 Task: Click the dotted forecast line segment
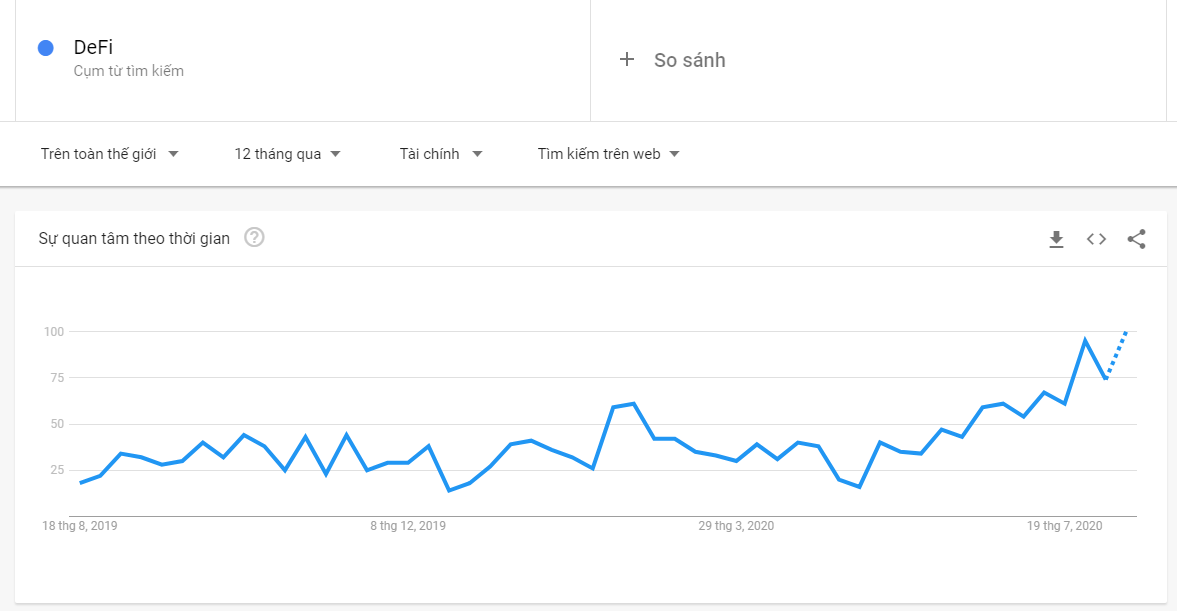point(1117,353)
